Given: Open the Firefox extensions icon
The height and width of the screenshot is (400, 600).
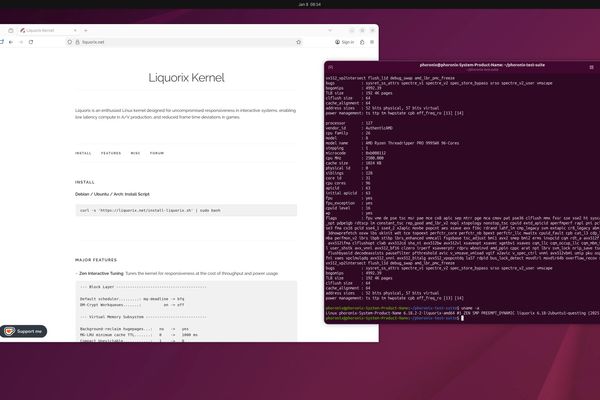Looking at the screenshot, I should tap(362, 42).
